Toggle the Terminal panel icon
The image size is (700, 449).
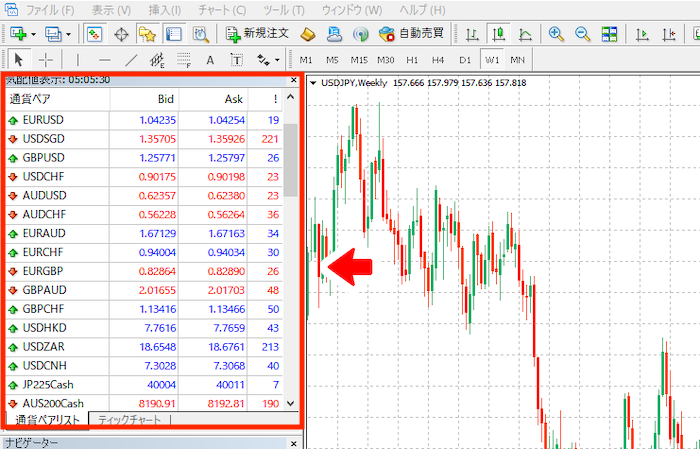click(x=173, y=34)
